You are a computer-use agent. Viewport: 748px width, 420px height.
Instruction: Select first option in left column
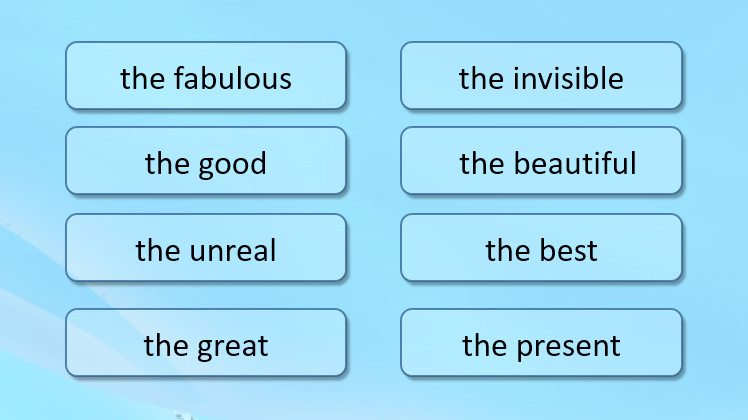206,76
